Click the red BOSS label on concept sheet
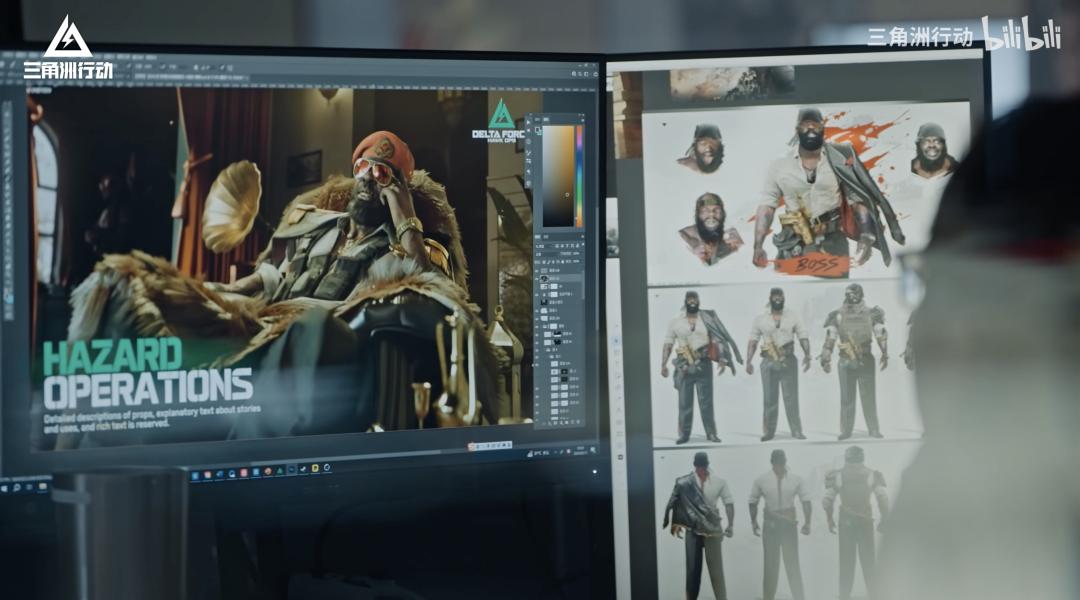Image resolution: width=1080 pixels, height=600 pixels. pos(810,266)
